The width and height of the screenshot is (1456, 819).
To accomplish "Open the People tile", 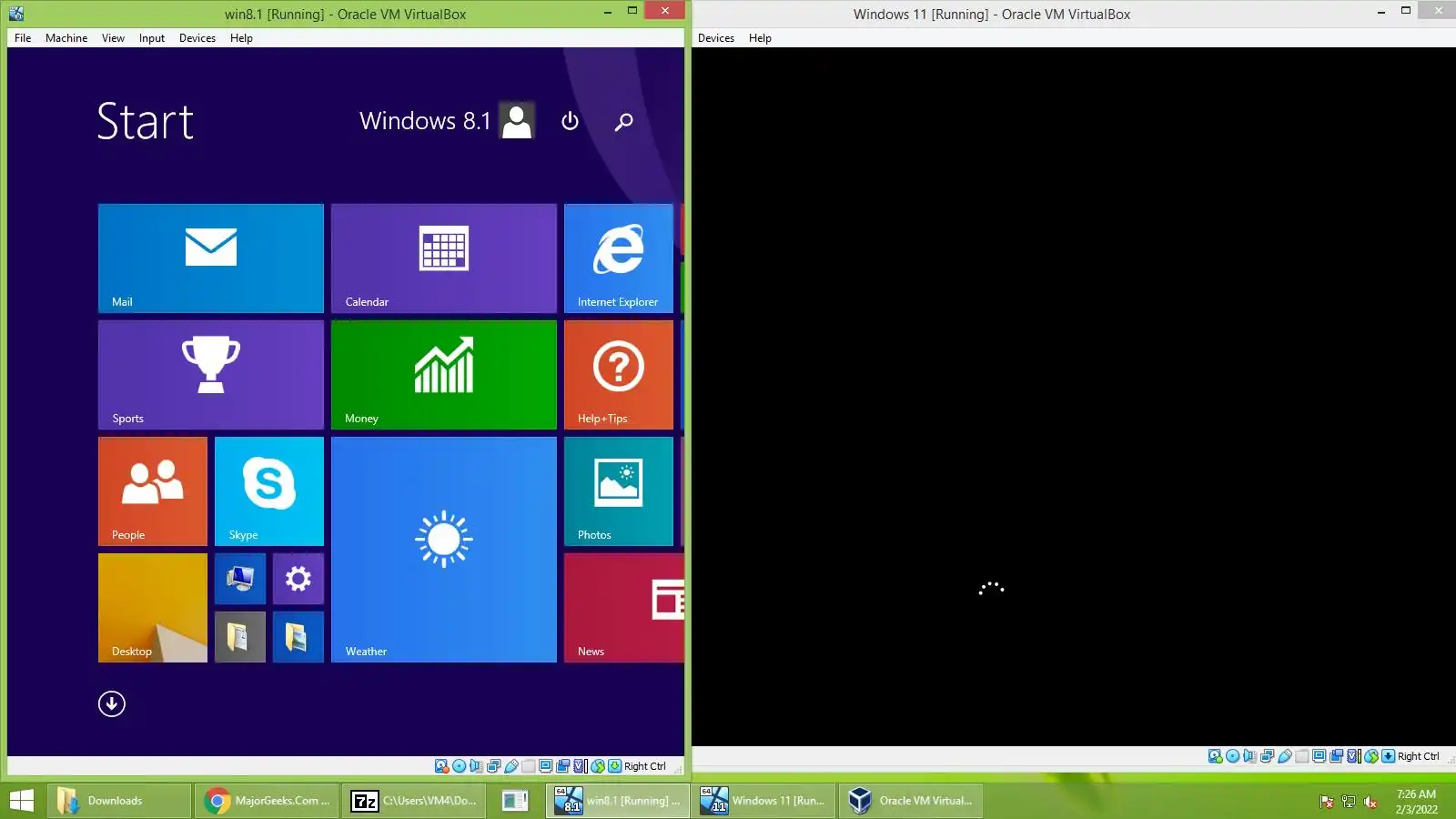I will 153,491.
